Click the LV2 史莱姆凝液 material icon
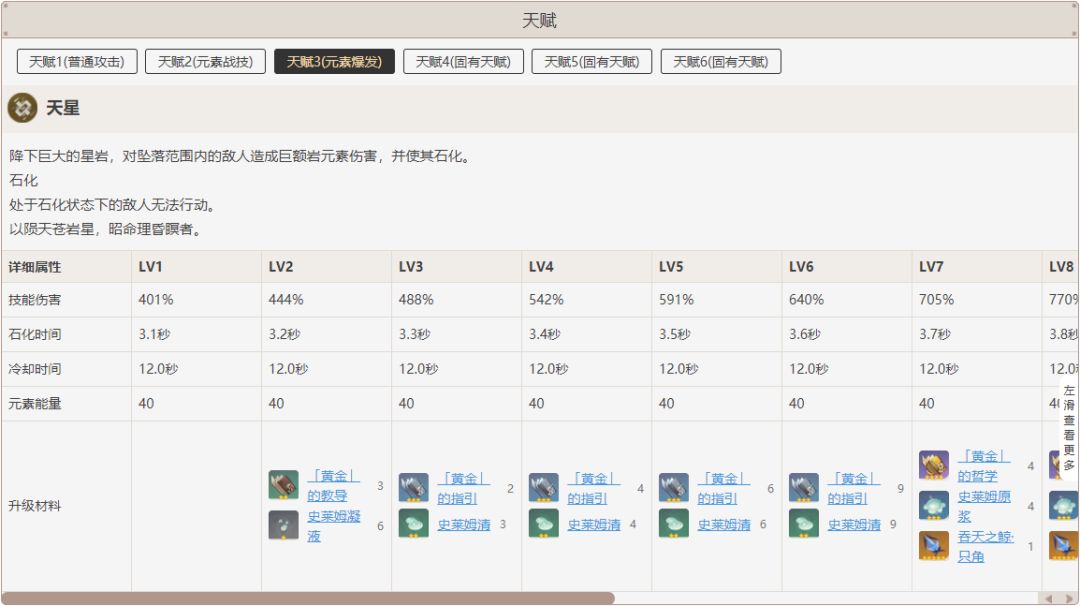This screenshot has height=606, width=1080. tap(283, 525)
